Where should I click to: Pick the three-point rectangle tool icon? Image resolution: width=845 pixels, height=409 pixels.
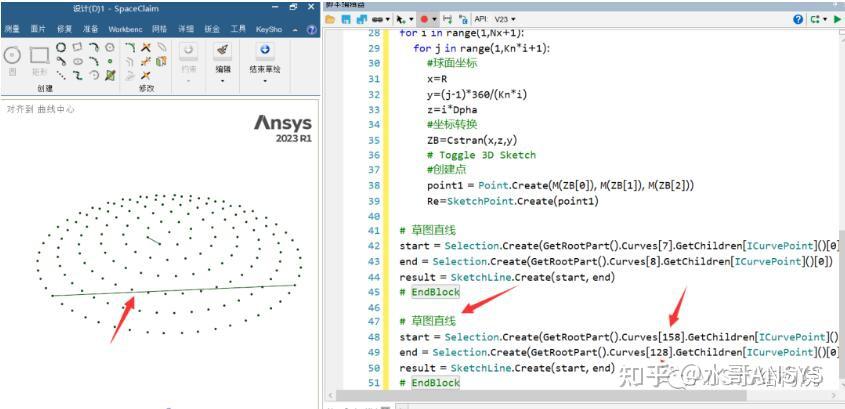pos(77,46)
